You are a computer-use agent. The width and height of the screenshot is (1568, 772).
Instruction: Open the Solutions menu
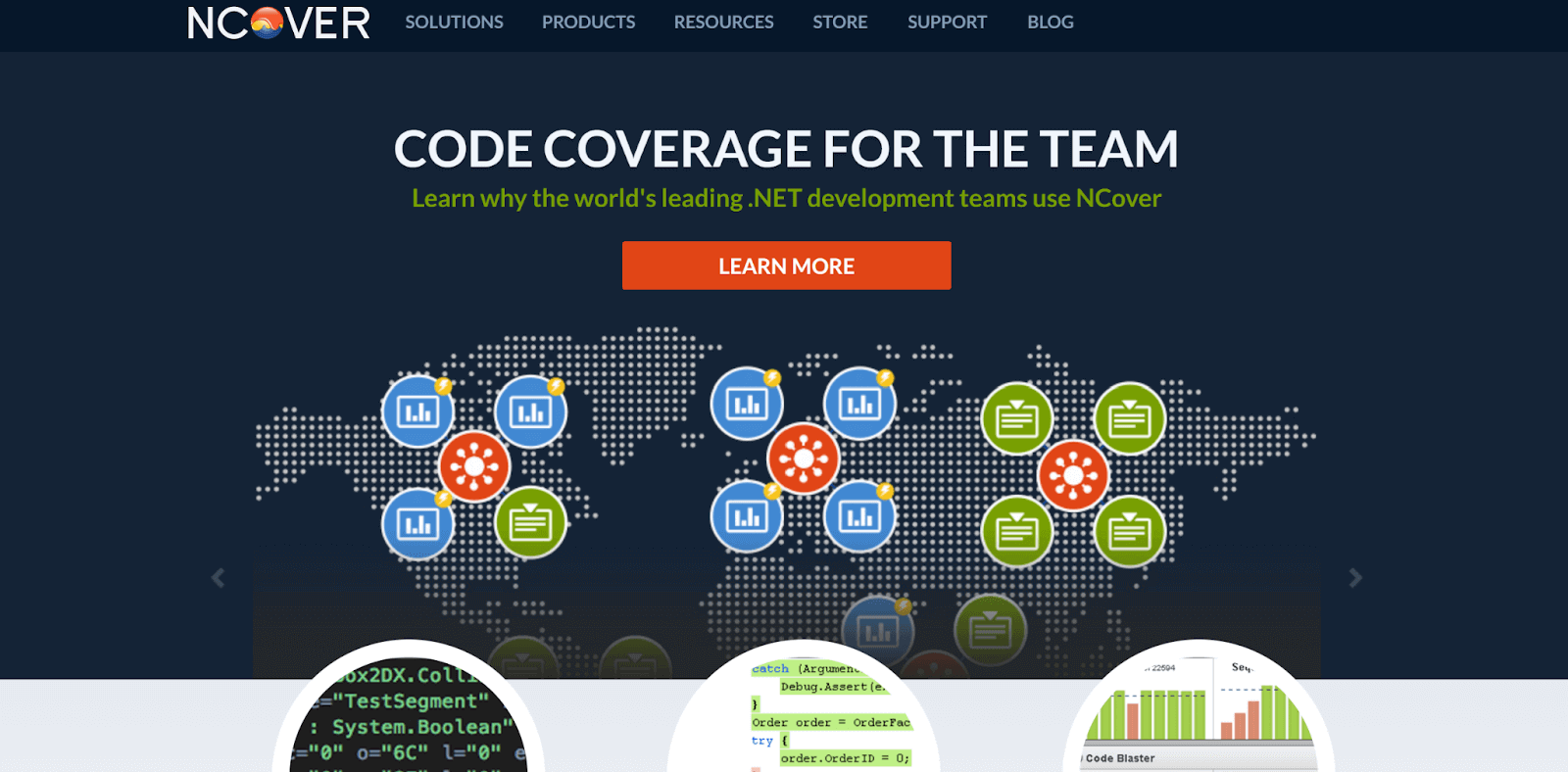click(x=454, y=22)
